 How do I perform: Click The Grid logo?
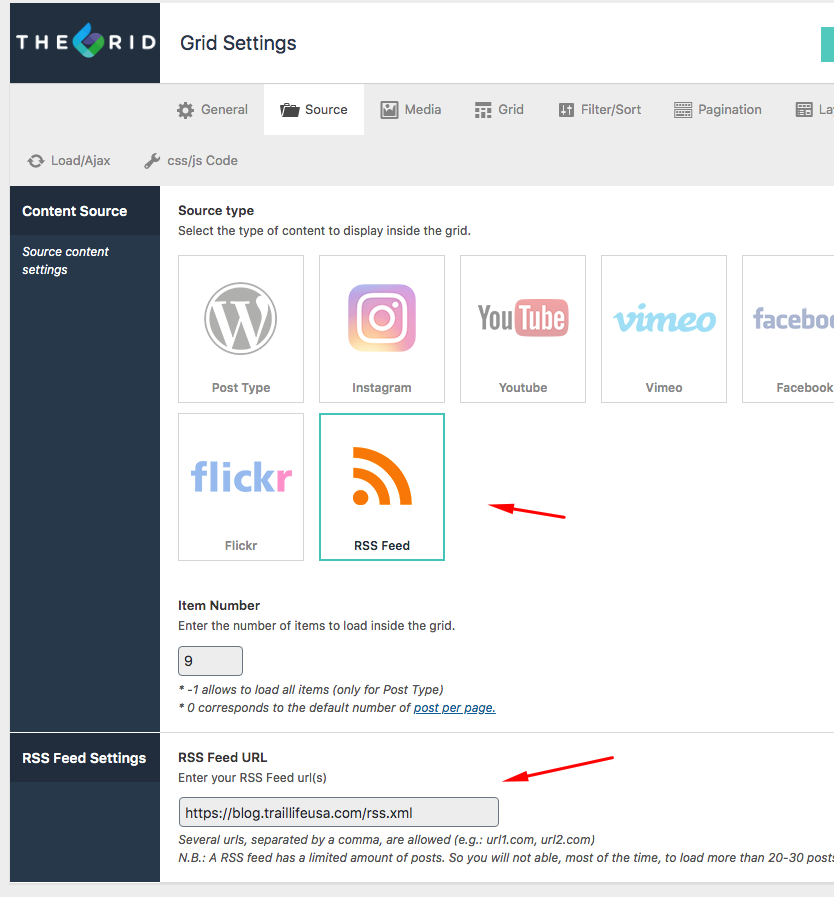pos(85,42)
